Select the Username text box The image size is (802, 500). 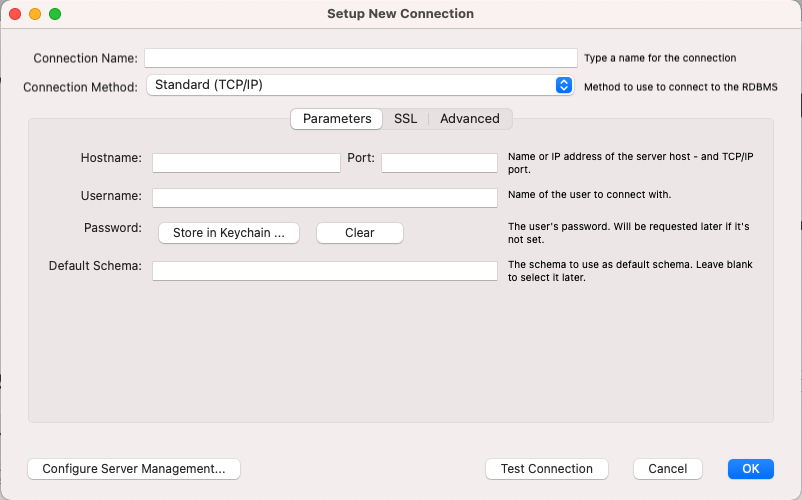(x=324, y=198)
